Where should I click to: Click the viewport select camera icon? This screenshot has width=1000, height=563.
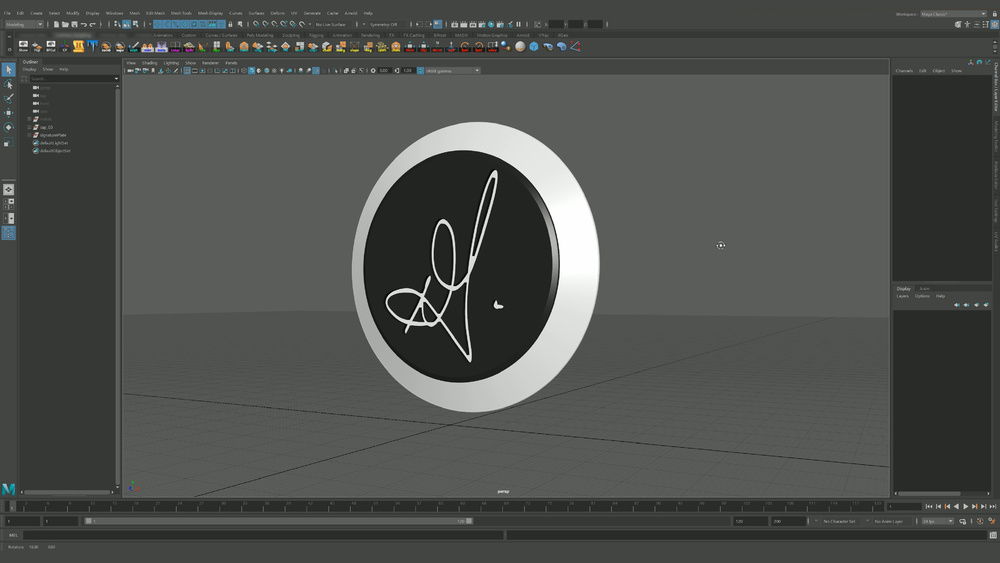tap(130, 71)
